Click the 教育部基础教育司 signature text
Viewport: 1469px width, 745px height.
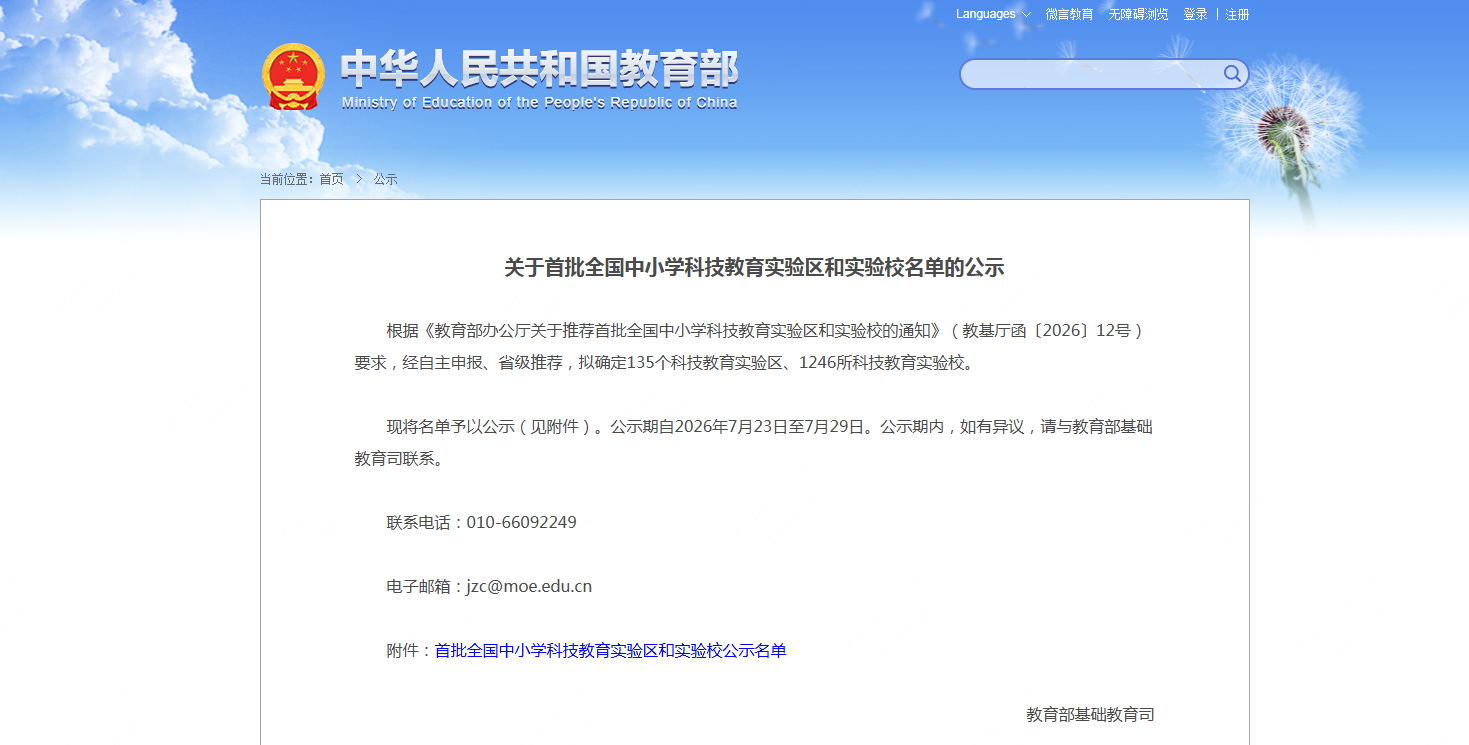coord(1090,715)
